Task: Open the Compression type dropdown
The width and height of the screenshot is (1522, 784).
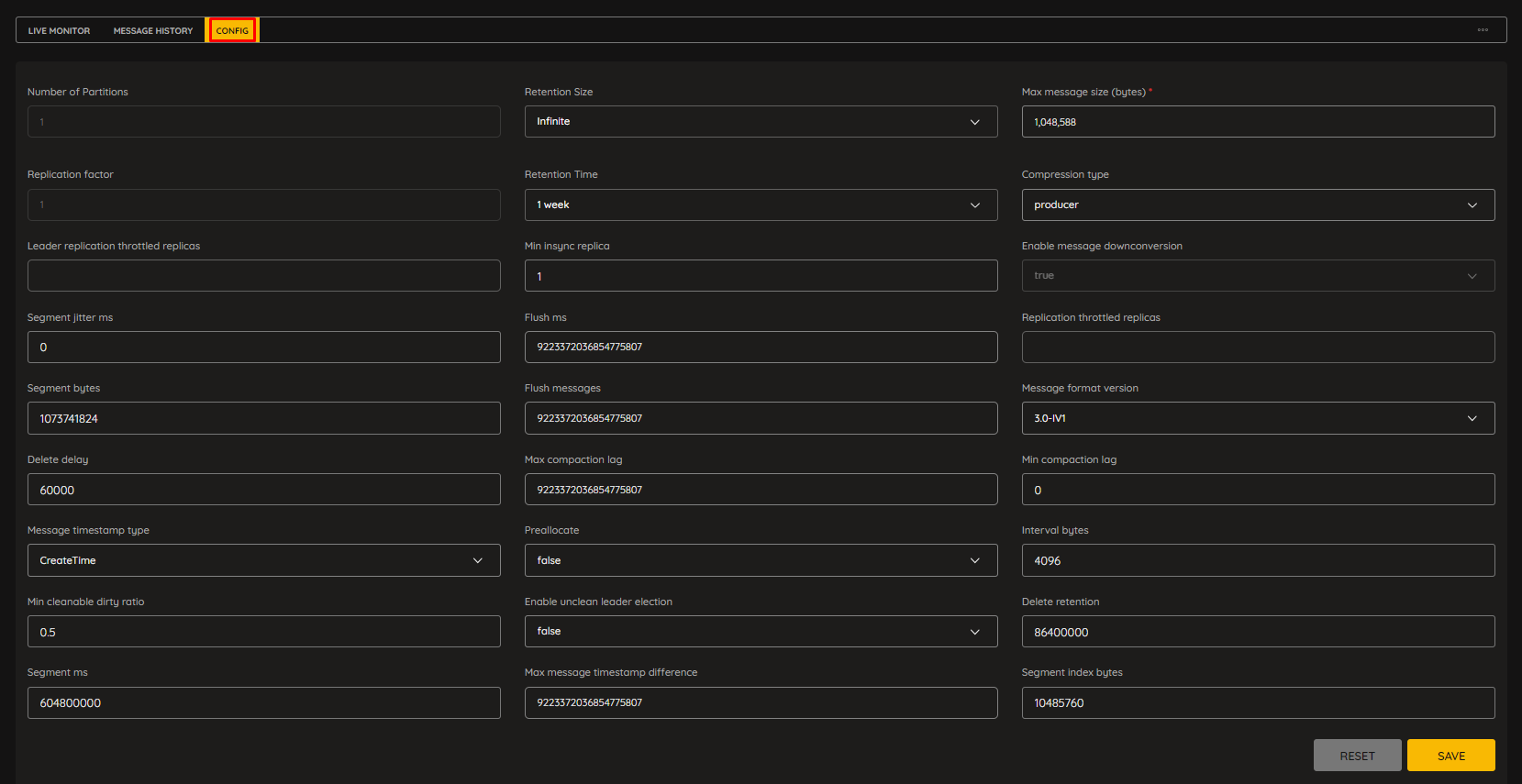Action: 1258,204
